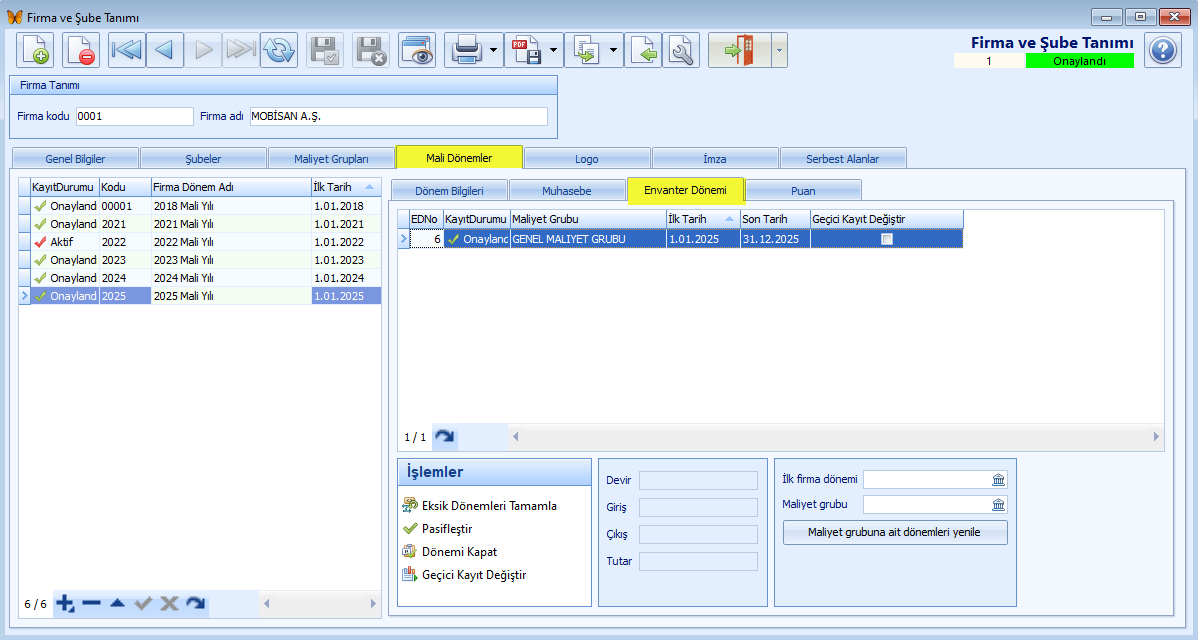The height and width of the screenshot is (640, 1198).
Task: Add a period row with the plus icon
Action: click(65, 603)
